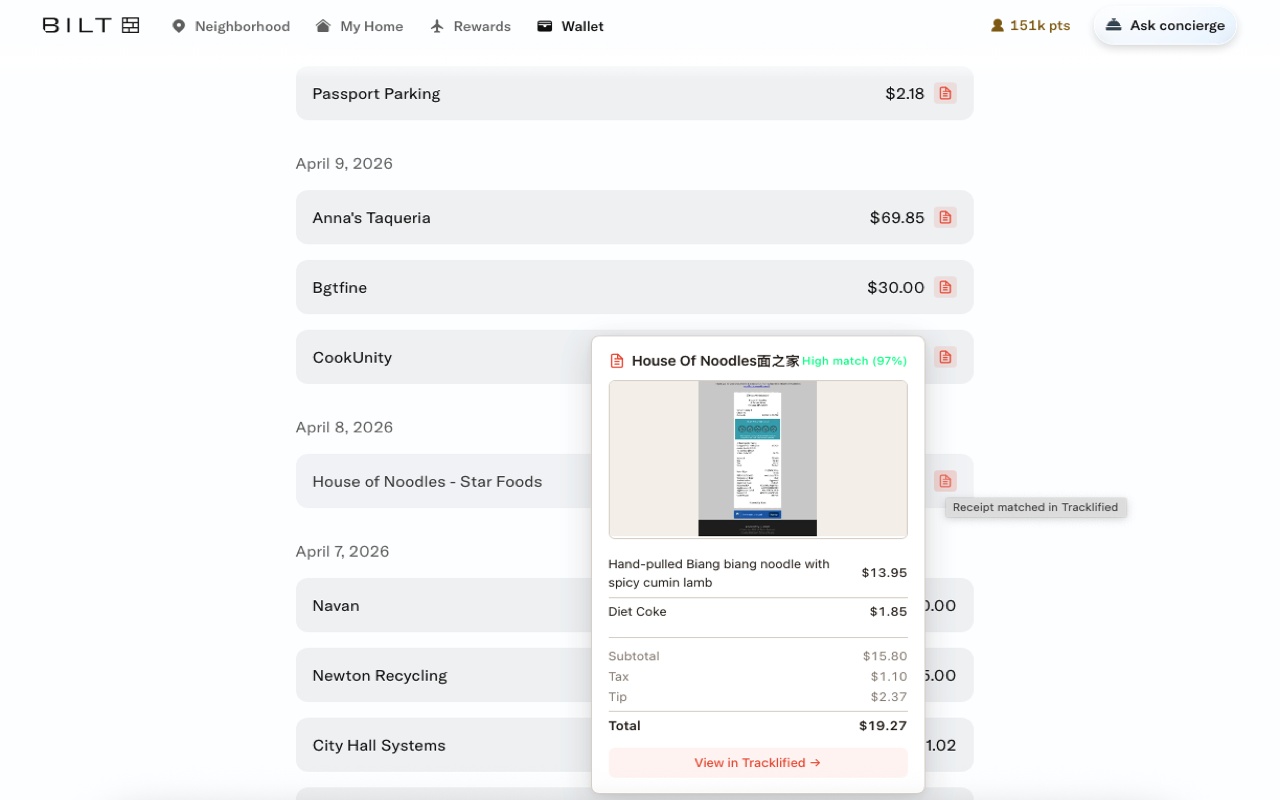This screenshot has width=1280, height=800.
Task: Click the High match (97%) label
Action: click(854, 361)
